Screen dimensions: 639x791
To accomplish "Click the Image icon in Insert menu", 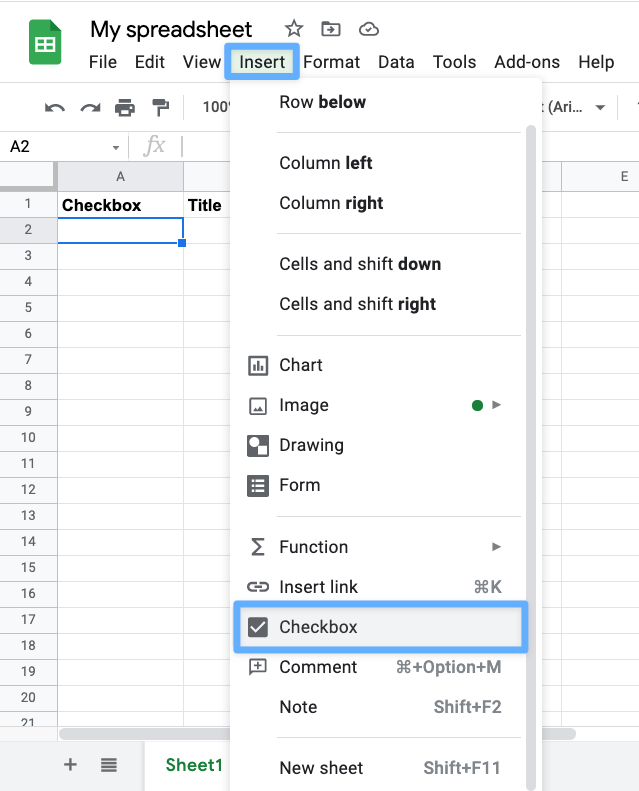I will (x=258, y=405).
